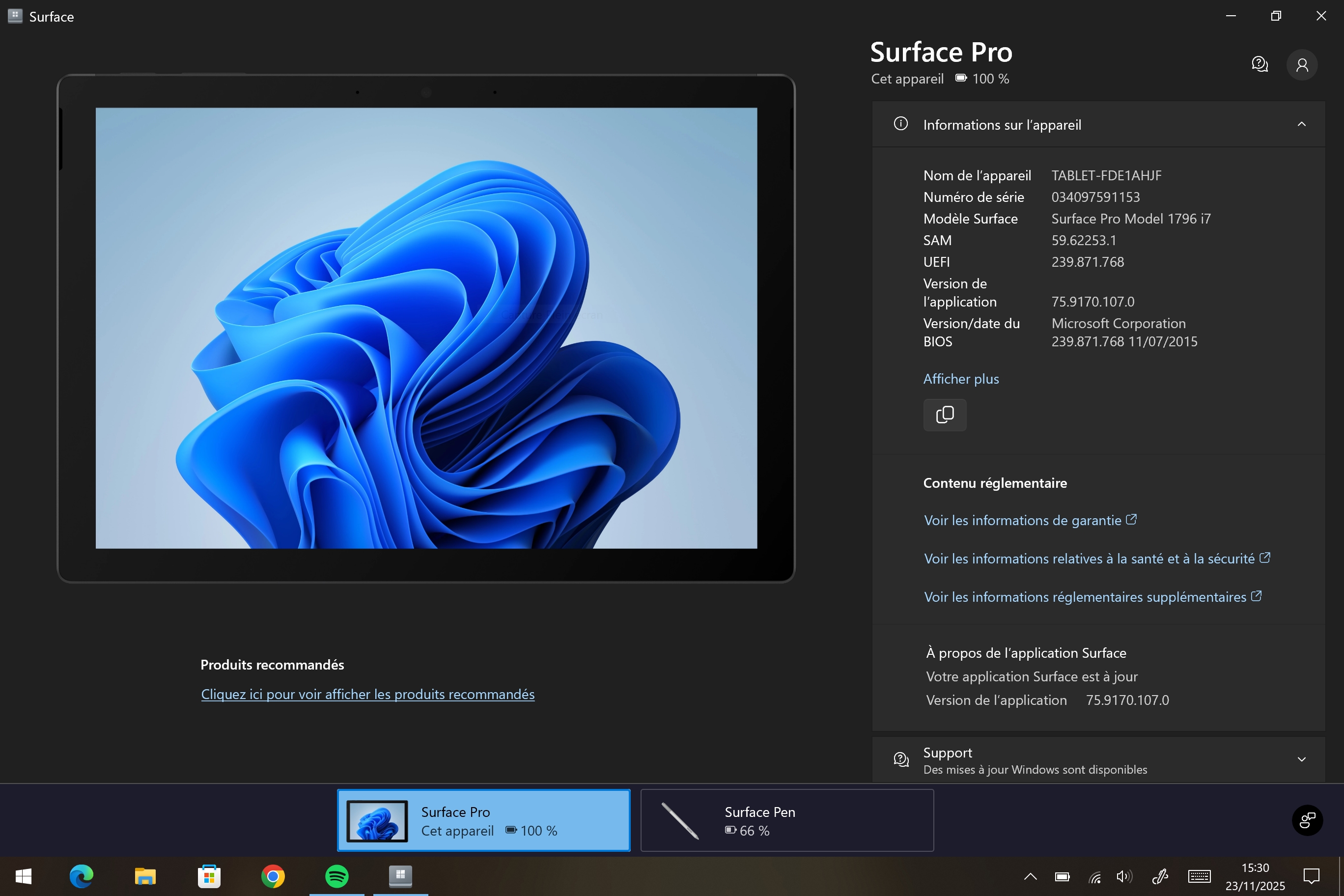Expand the Support section

1301,759
